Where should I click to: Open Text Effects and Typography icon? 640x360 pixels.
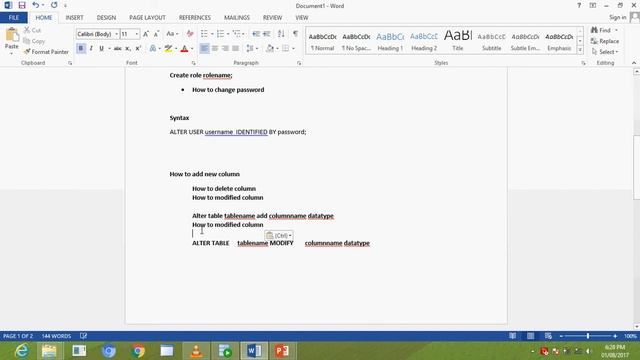point(153,49)
